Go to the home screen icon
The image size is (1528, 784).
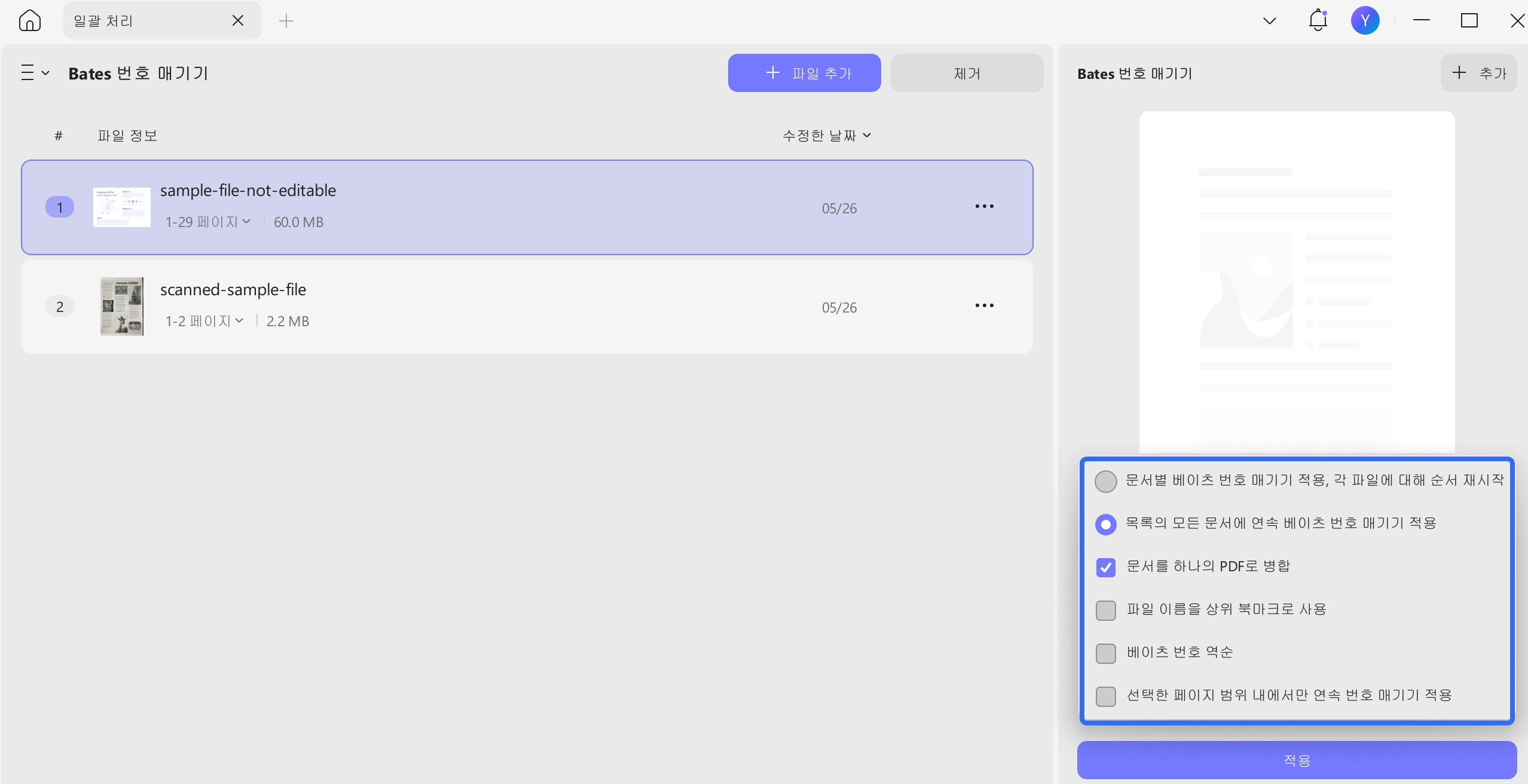coord(29,21)
